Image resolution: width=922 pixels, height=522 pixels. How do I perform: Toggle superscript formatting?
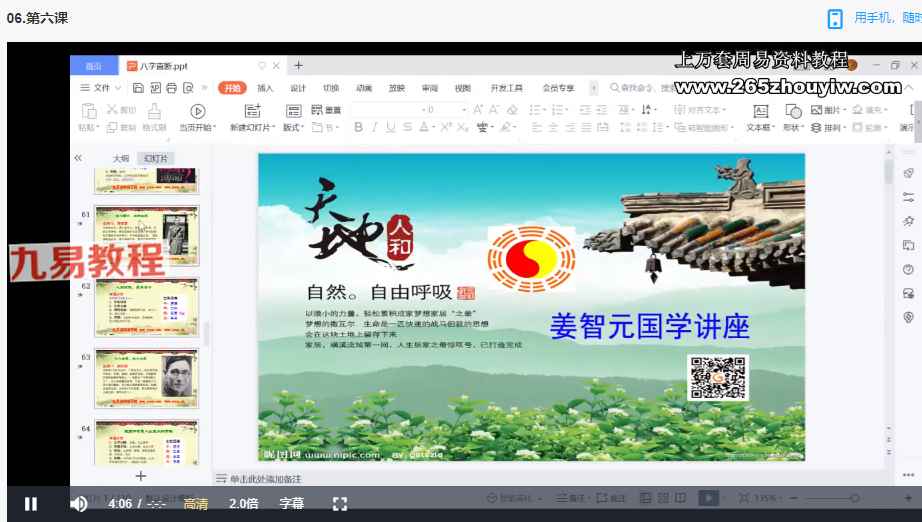pyautogui.click(x=446, y=127)
